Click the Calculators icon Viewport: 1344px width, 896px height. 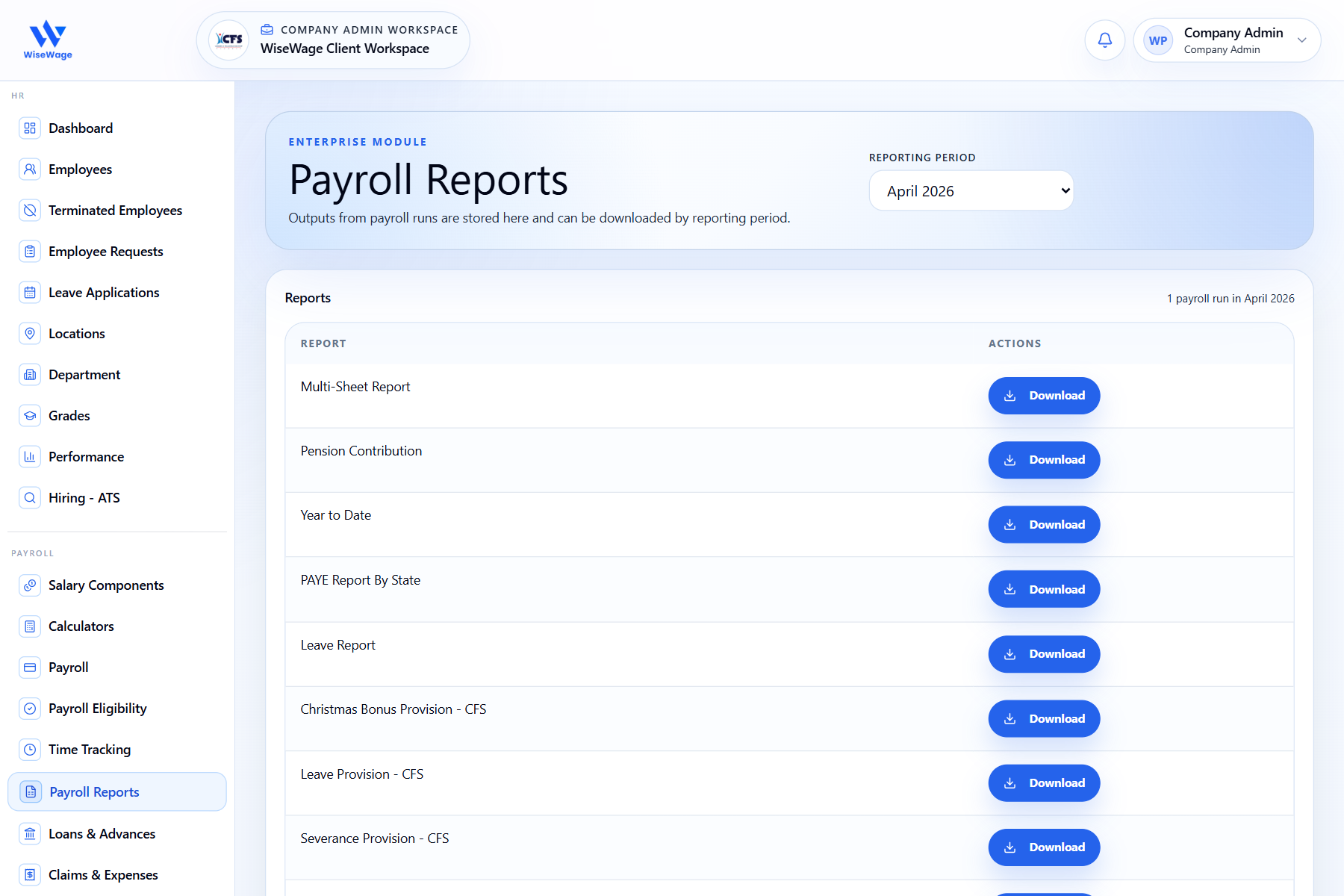pyautogui.click(x=30, y=626)
